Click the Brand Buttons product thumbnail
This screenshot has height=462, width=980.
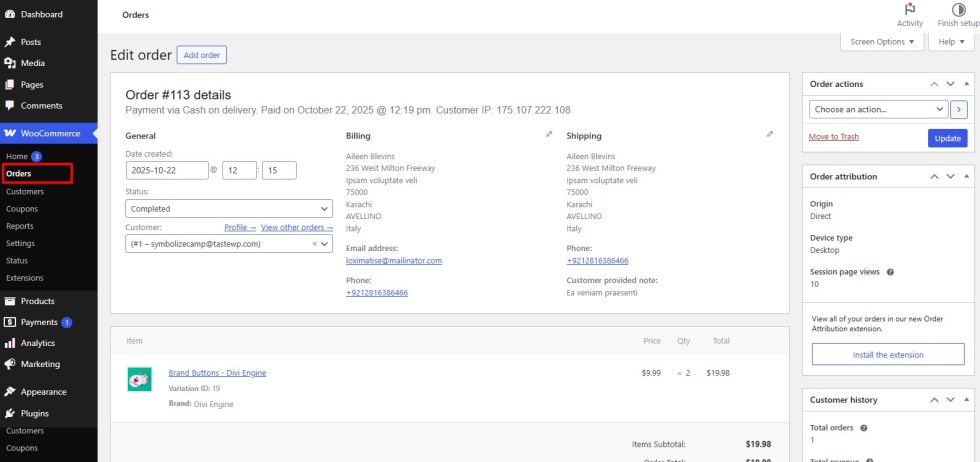coord(139,379)
